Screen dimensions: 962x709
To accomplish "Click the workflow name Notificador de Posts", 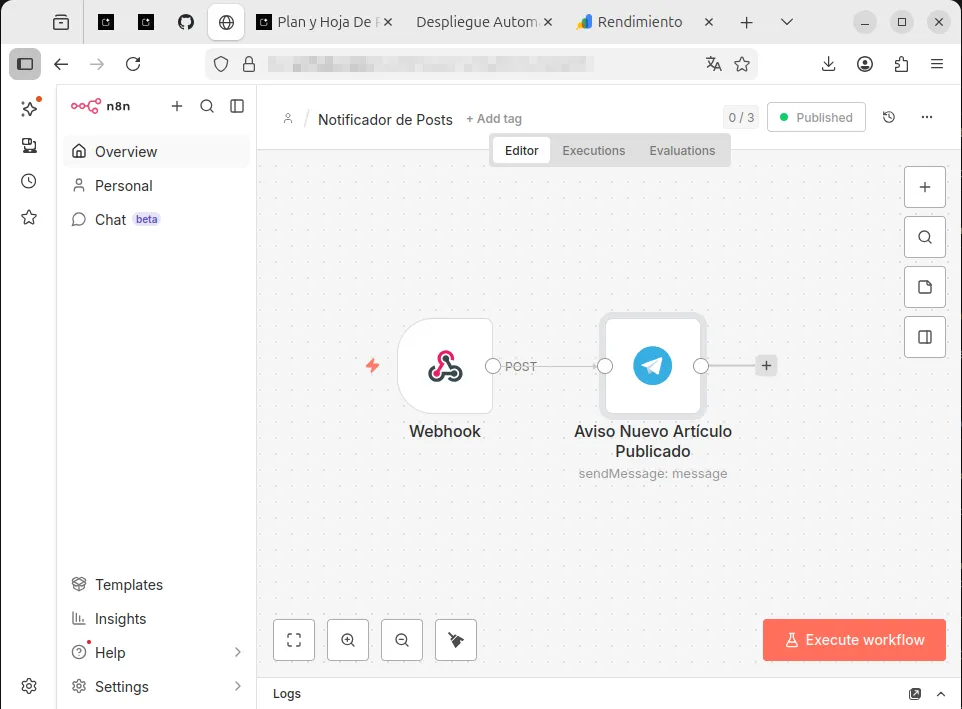I will (x=385, y=120).
